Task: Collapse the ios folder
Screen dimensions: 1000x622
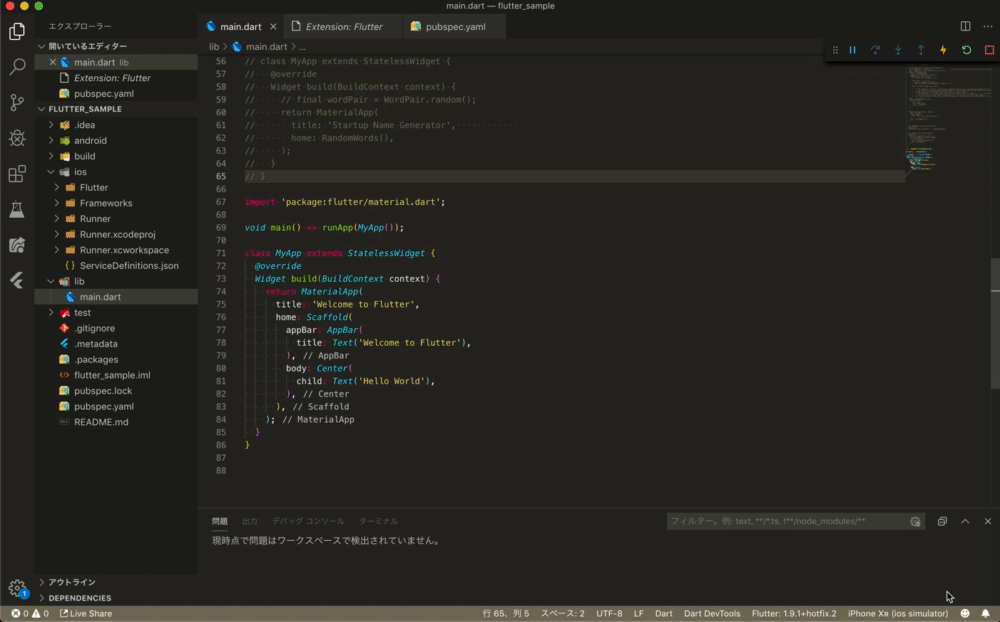Action: (80, 172)
